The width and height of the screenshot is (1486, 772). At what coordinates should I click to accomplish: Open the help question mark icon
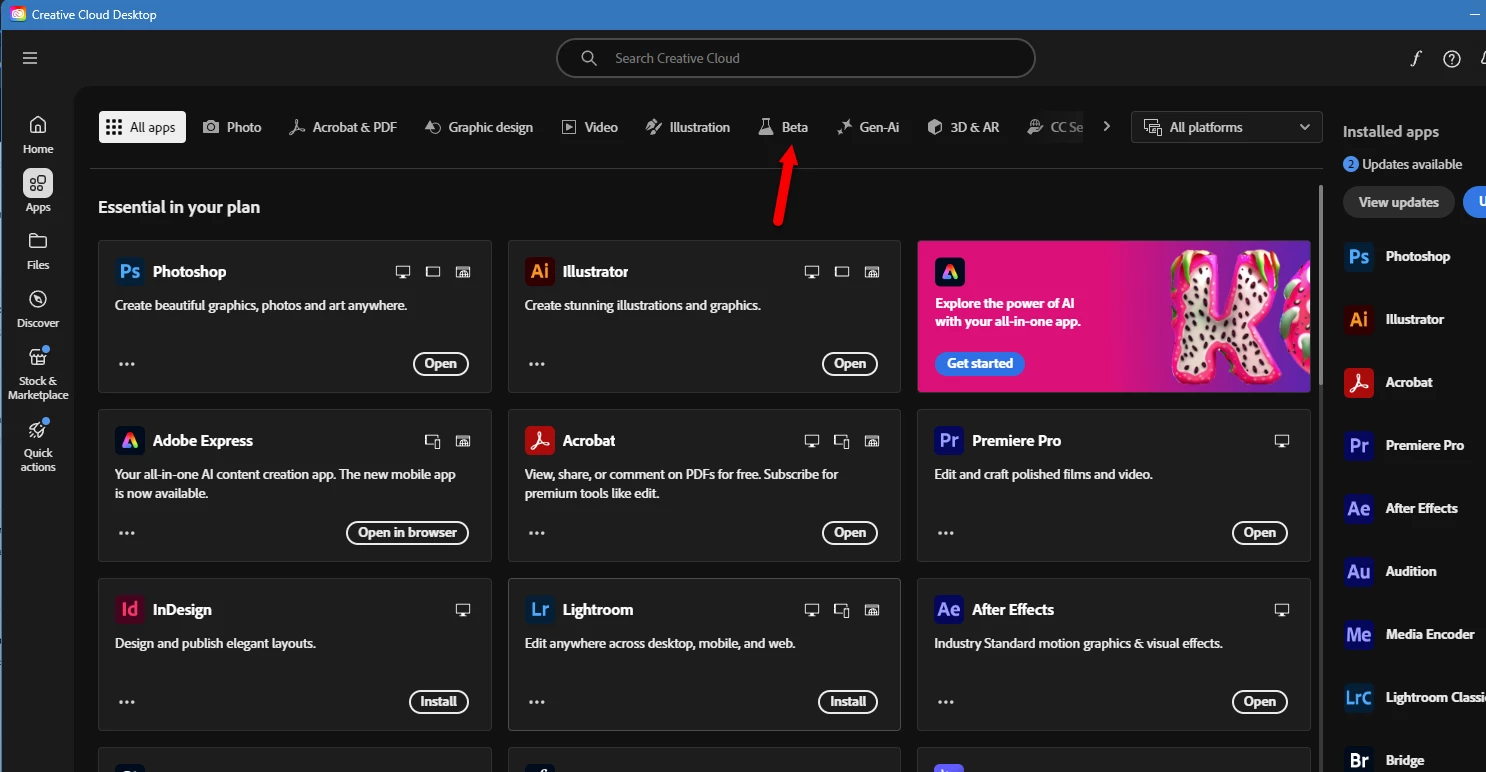pos(1452,59)
